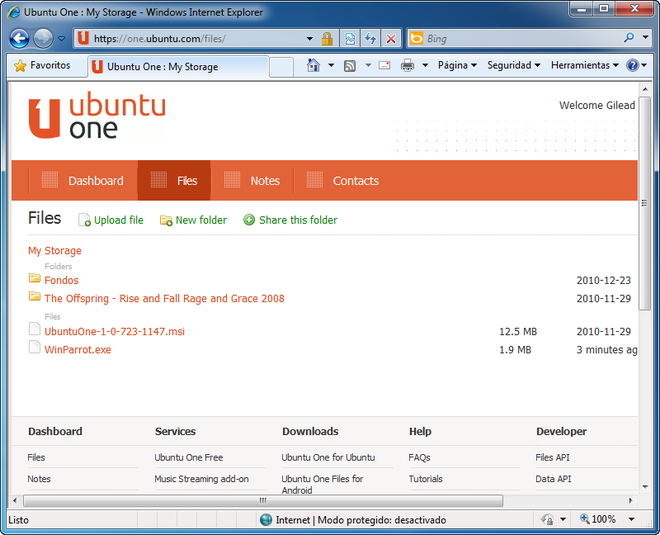The width and height of the screenshot is (660, 535).
Task: Click the Internet zone globe icon
Action: tap(266, 520)
